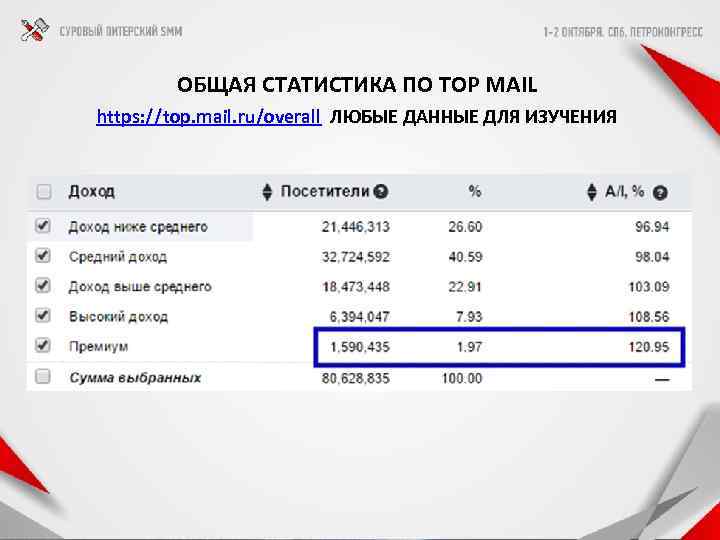
Task: Uncheck the Средний доход checkbox
Action: [43, 255]
